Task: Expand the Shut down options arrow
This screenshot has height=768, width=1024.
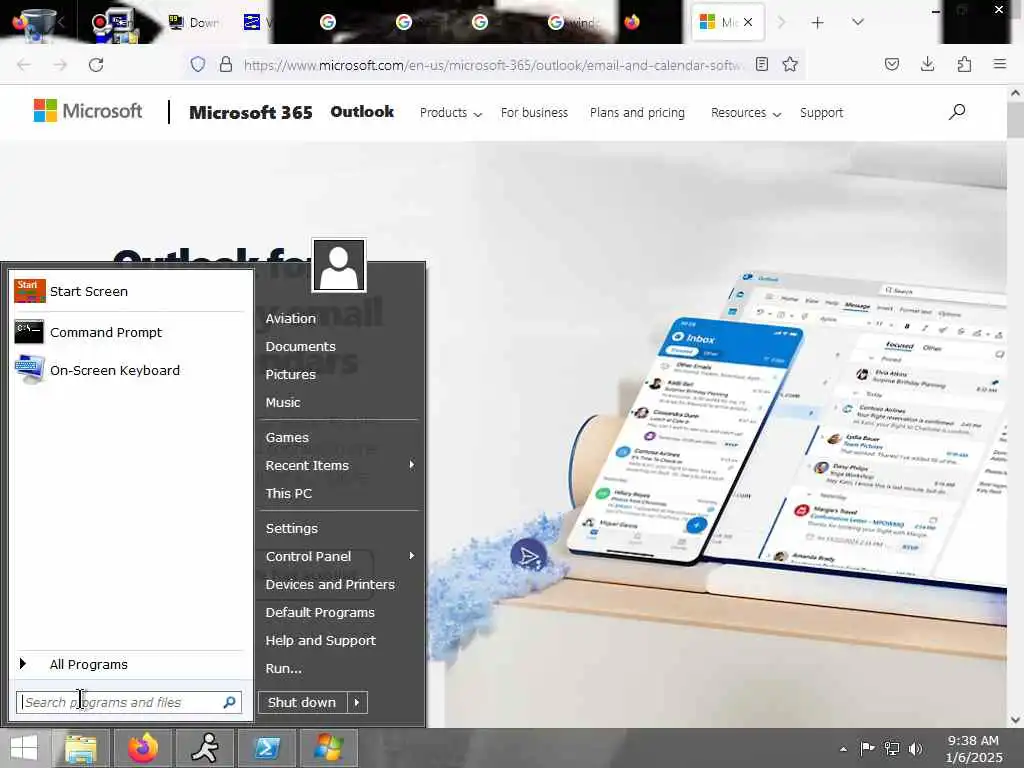Action: pyautogui.click(x=357, y=703)
